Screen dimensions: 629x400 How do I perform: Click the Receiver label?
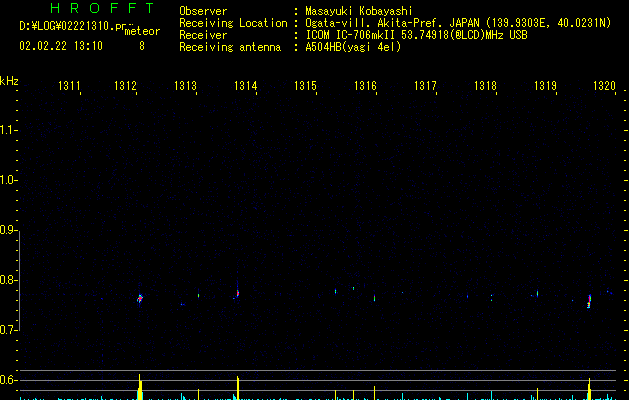203,35
